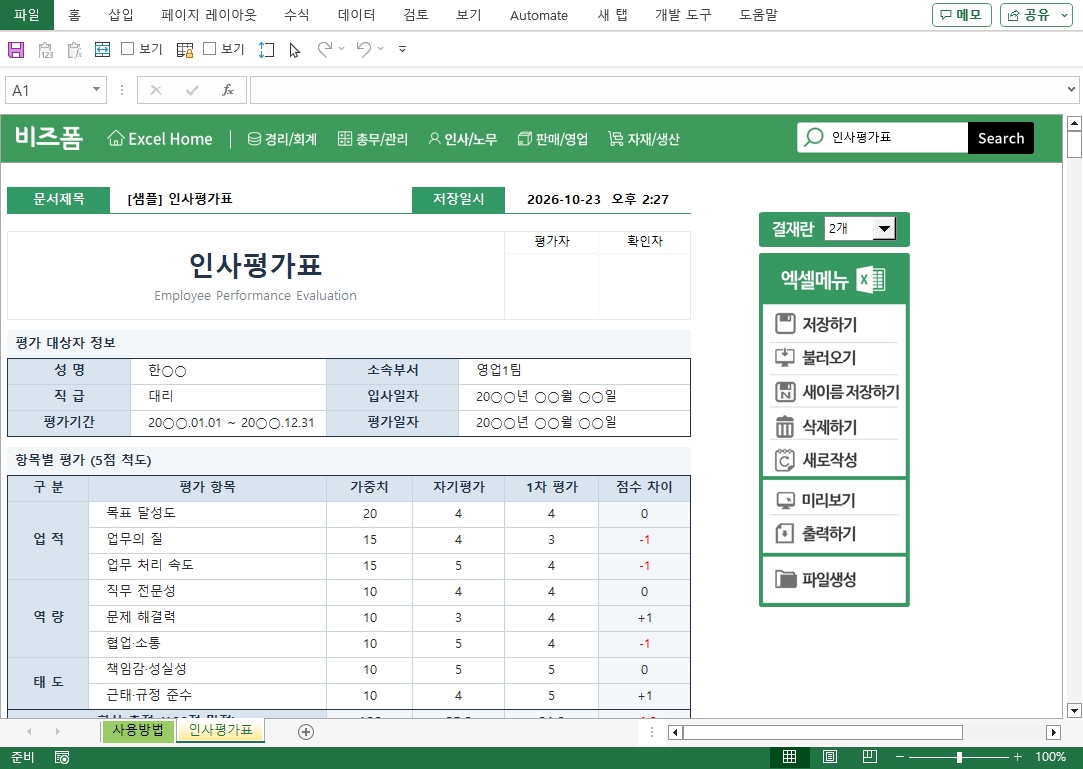Click the add new sheet plus icon

pos(306,732)
